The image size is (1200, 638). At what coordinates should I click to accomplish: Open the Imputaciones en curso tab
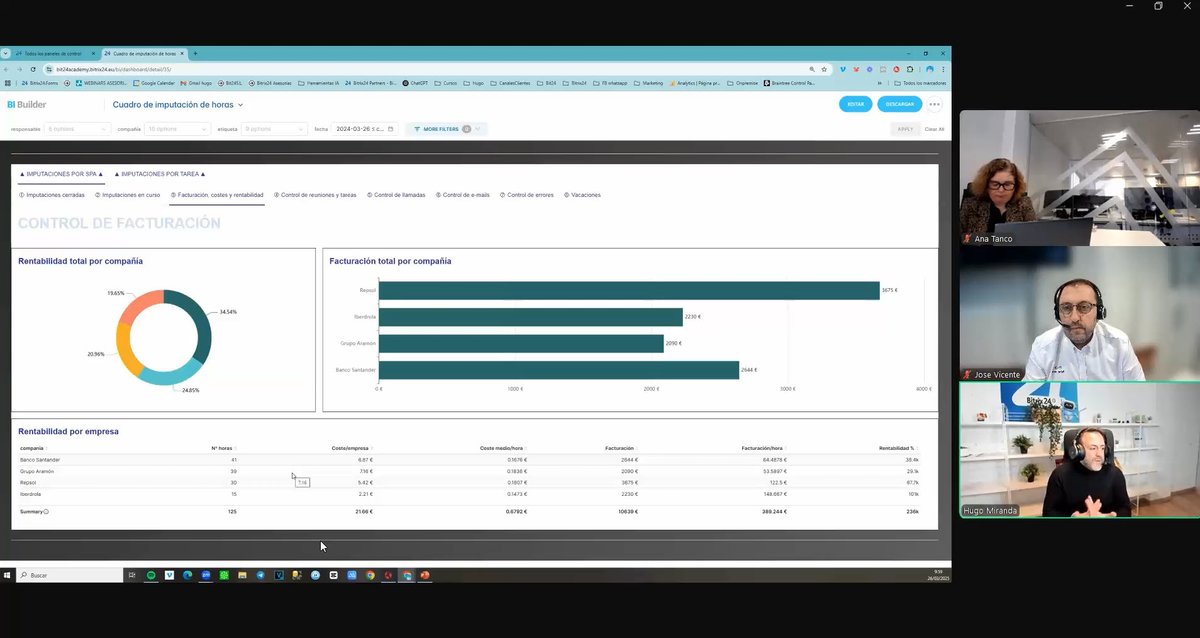click(x=128, y=195)
